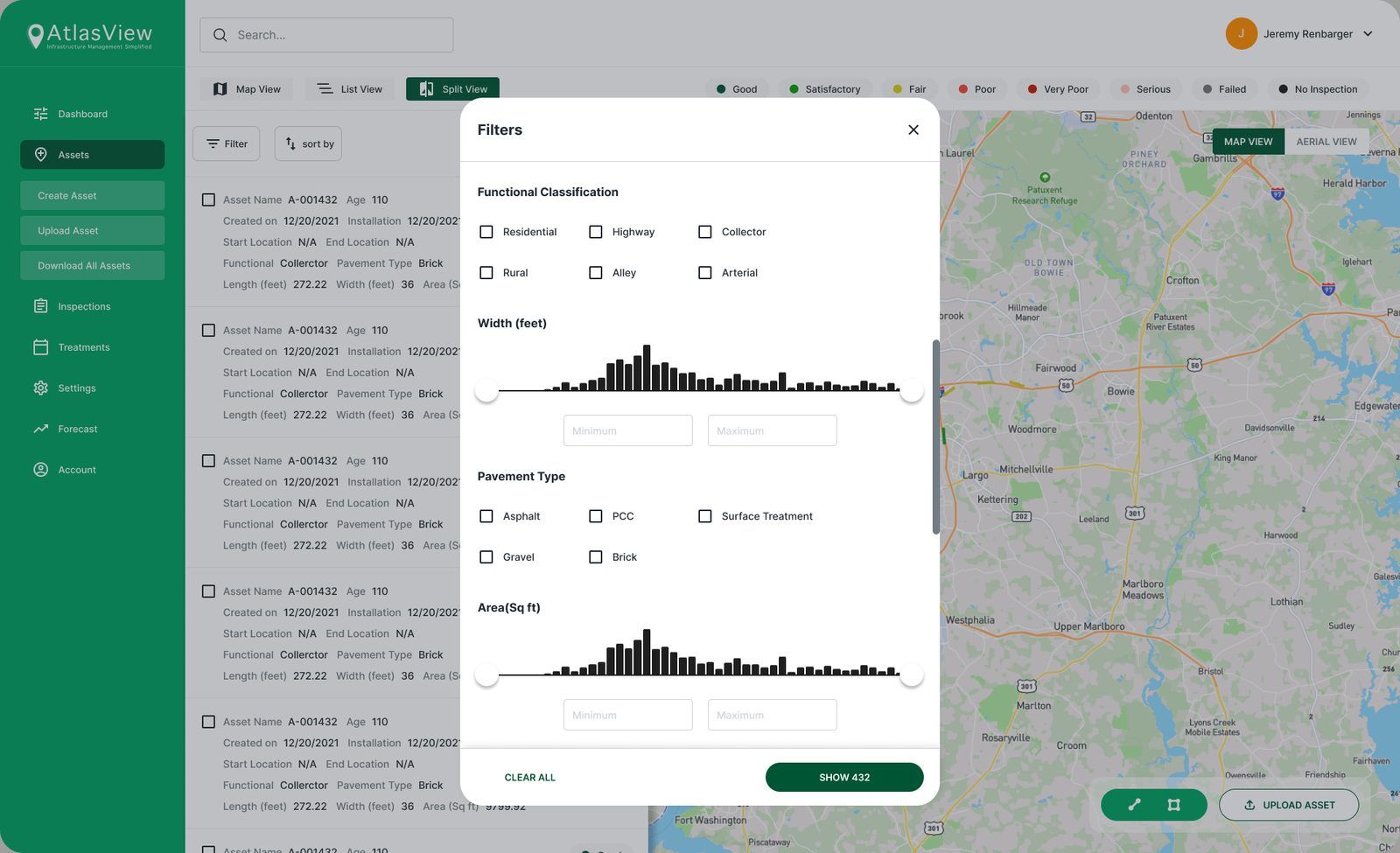Click the Download All Assets button
This screenshot has width=1400, height=853.
coord(93,266)
